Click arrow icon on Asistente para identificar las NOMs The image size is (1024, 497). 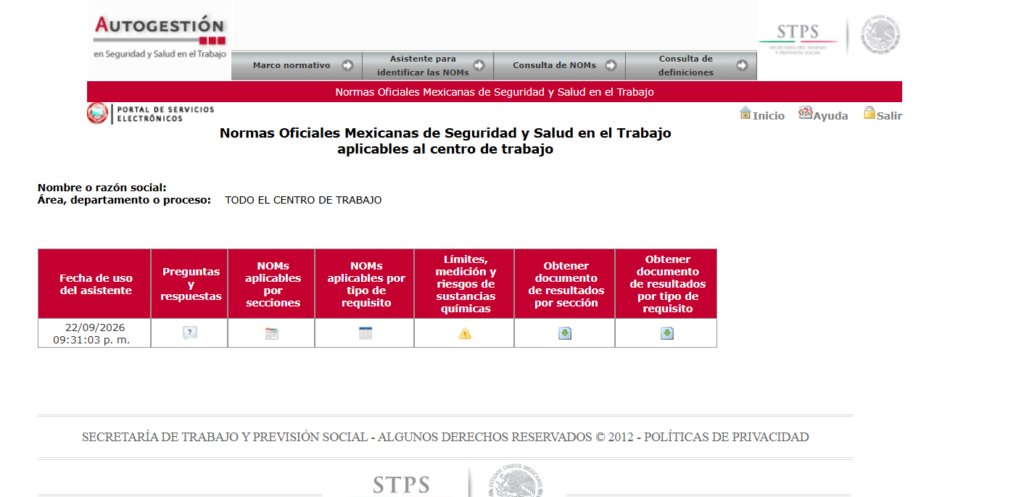479,65
